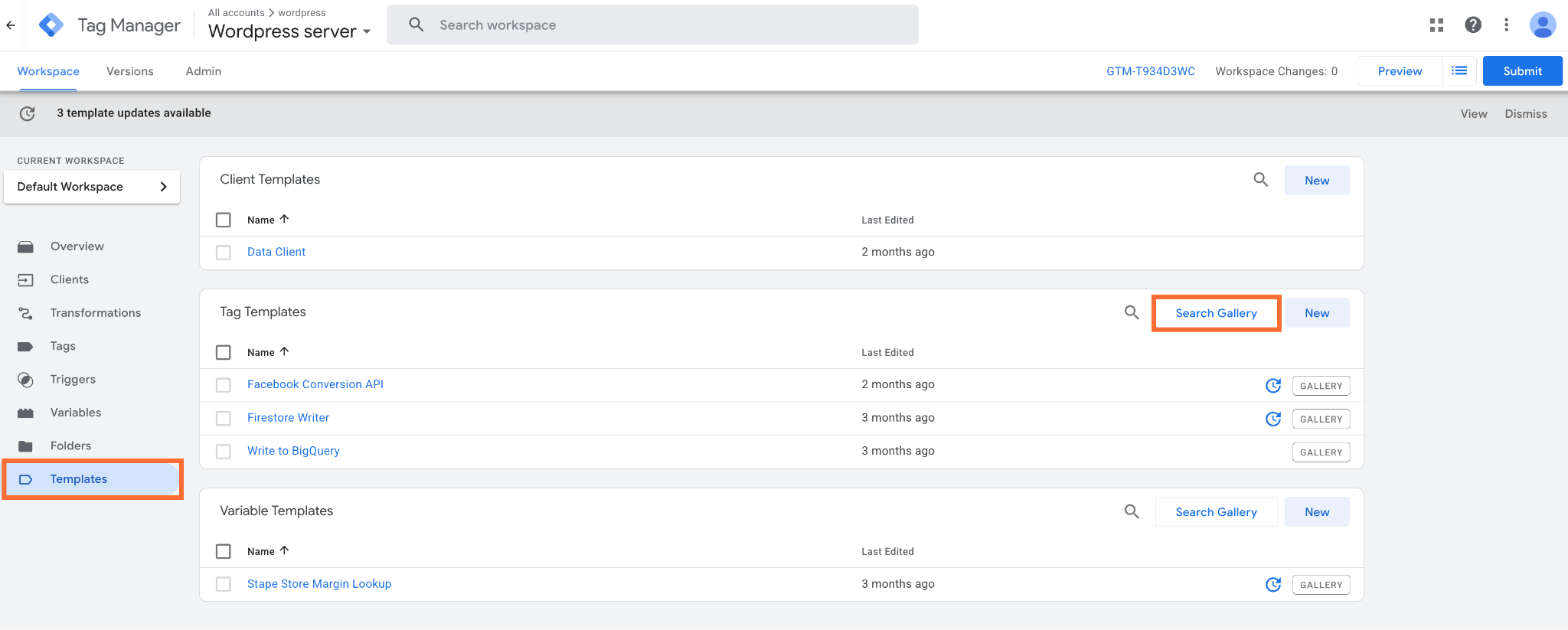Click the Transformations sidebar icon

click(x=25, y=313)
